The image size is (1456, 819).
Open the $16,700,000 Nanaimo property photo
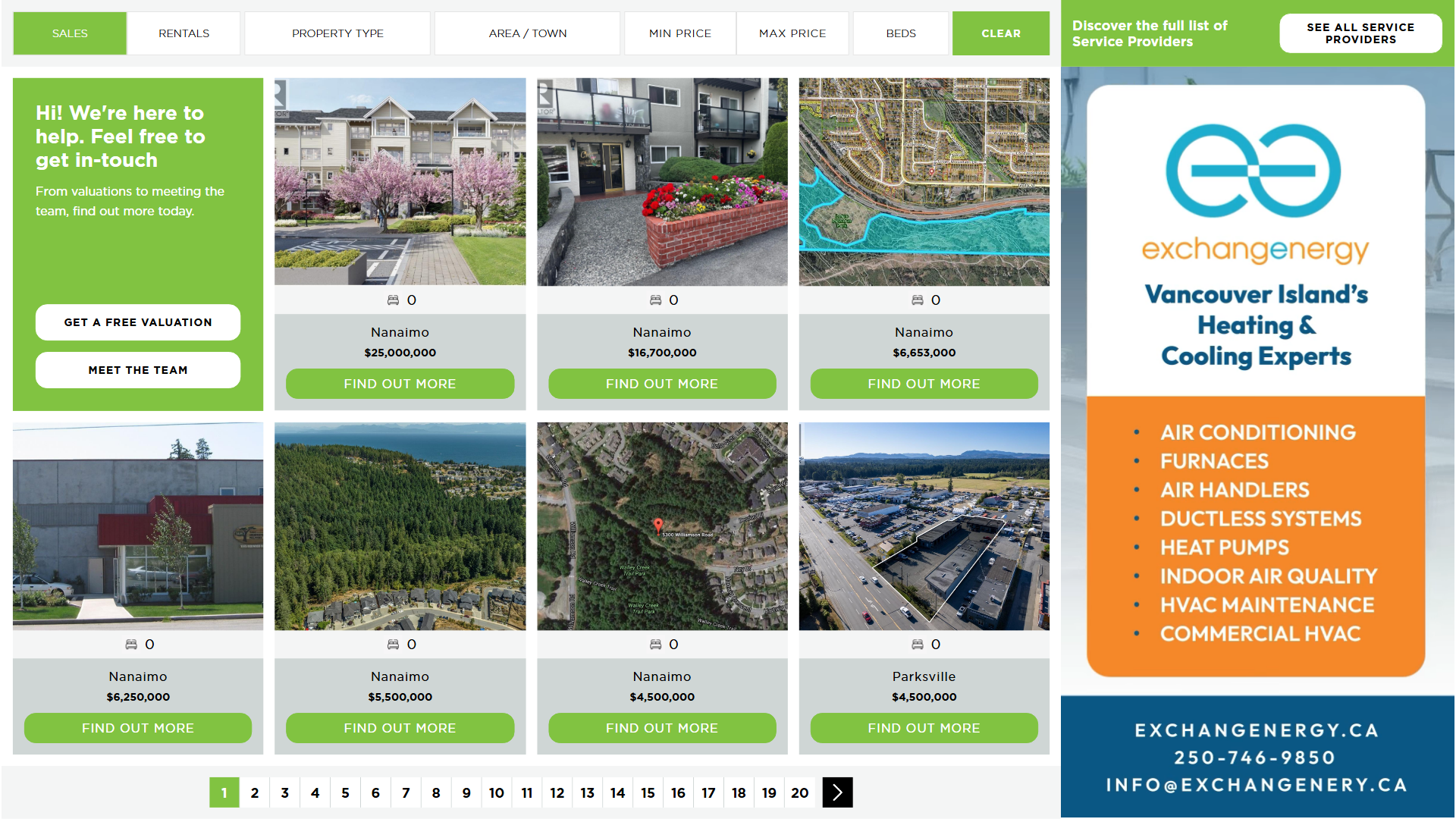coord(662,182)
